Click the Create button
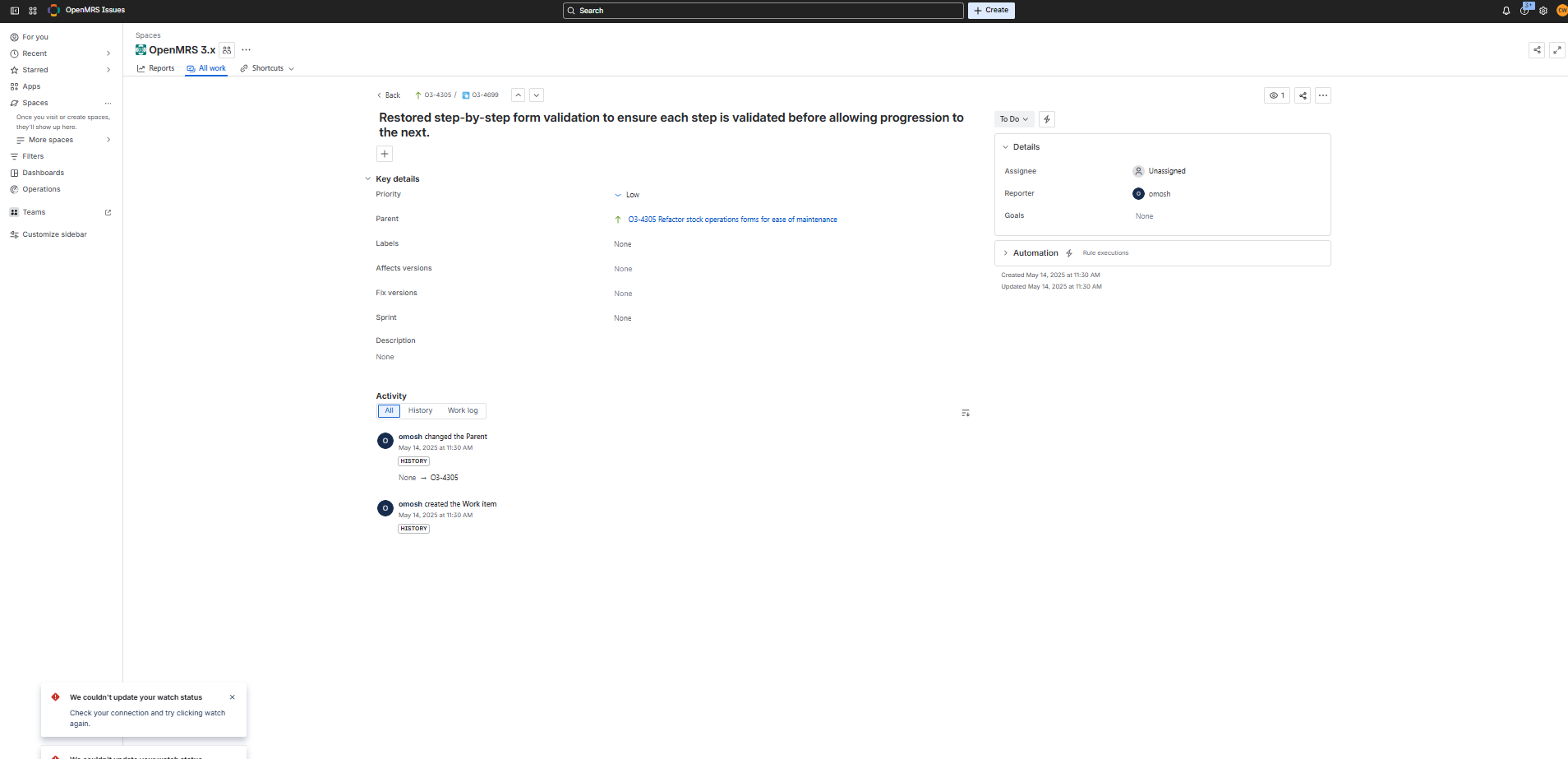The height and width of the screenshot is (759, 1568). point(991,11)
